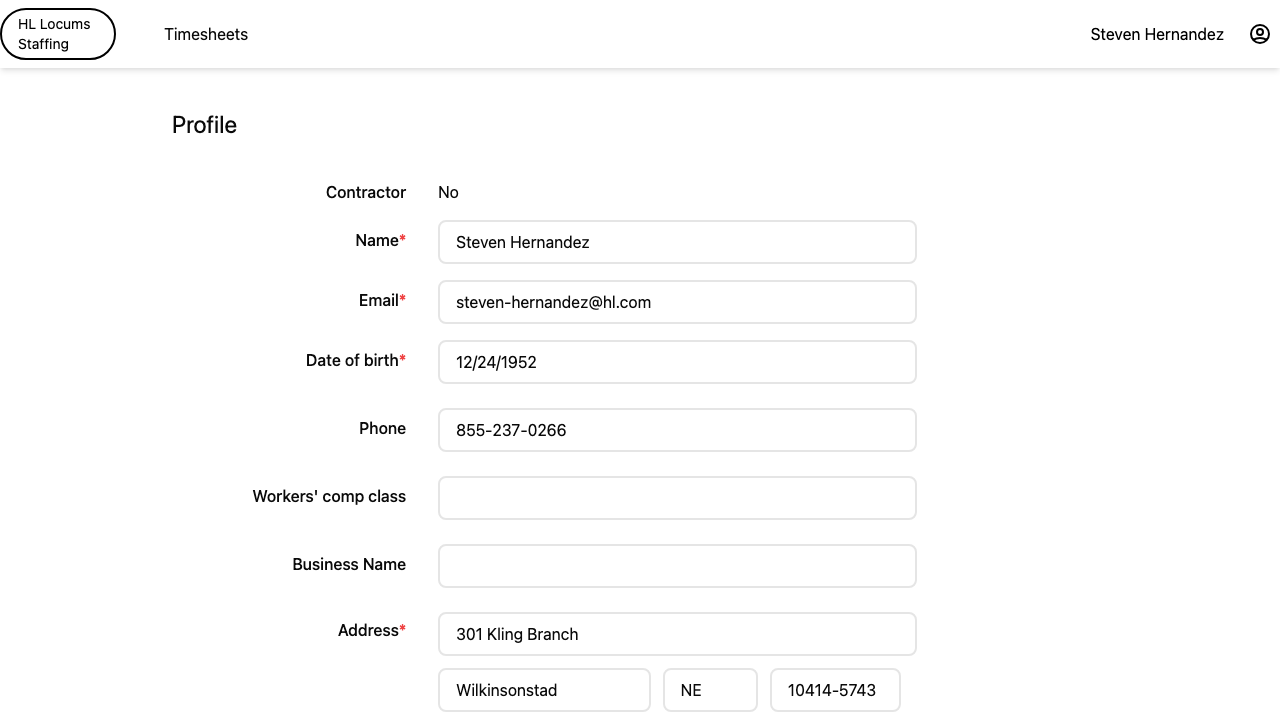Click the Date of birth label
Viewport: 1280px width, 720px height.
(x=356, y=360)
